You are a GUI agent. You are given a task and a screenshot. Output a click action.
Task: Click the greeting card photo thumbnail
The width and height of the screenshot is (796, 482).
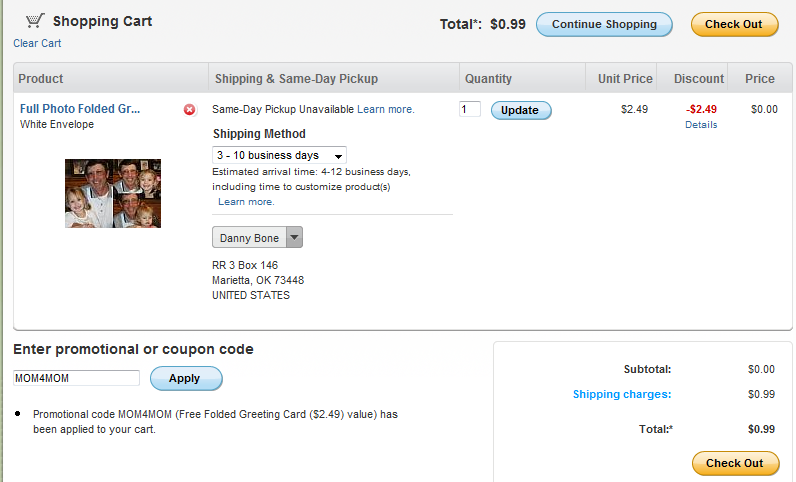pos(113,193)
